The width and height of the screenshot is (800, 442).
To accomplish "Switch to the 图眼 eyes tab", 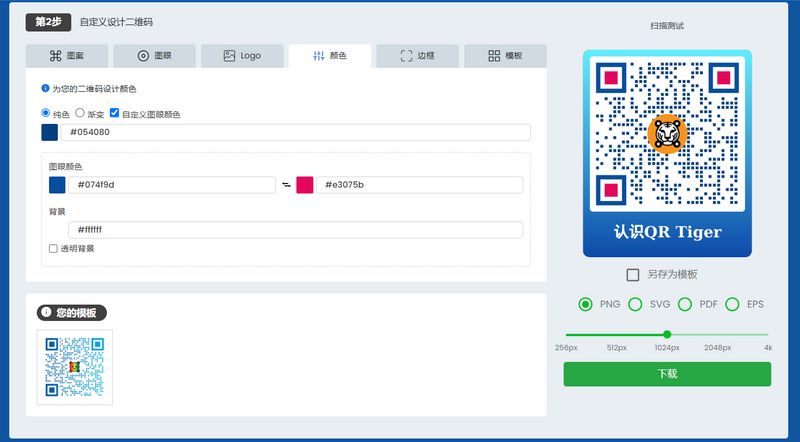I will 155,56.
